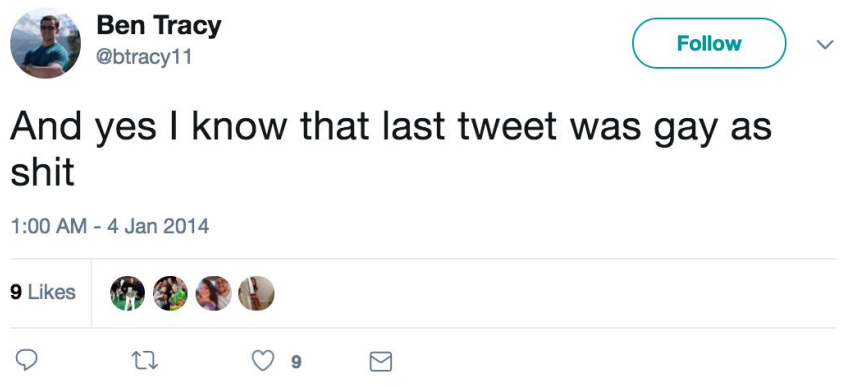Retweet this tweet using the retweet icon
Viewport: 849px width, 387px height.
coord(147,361)
